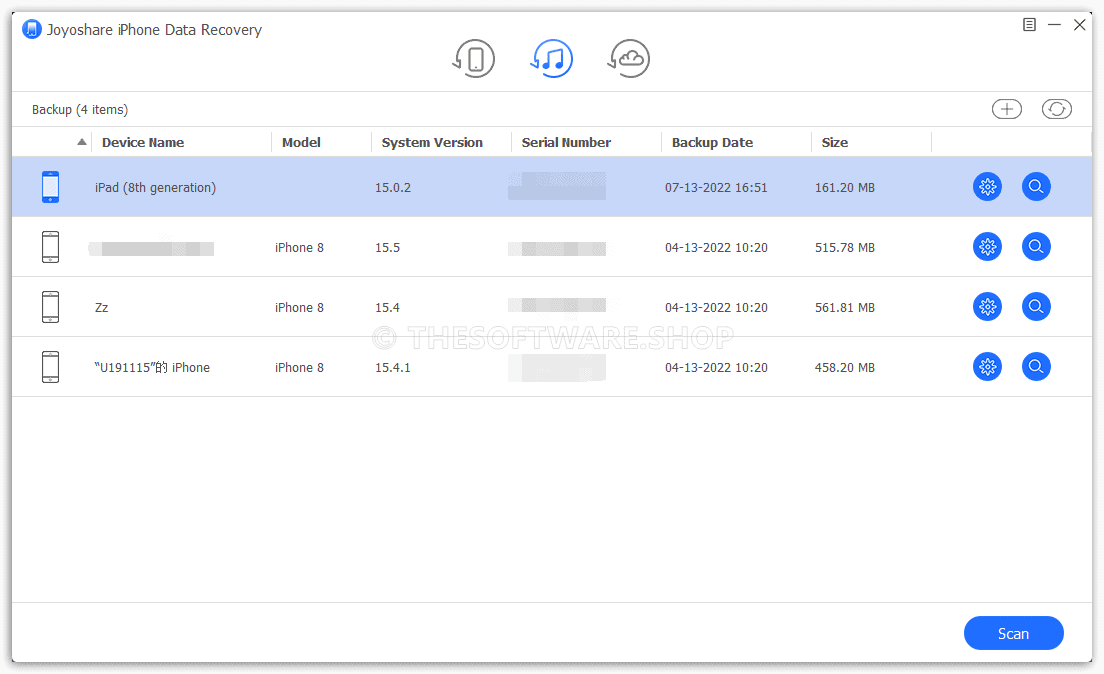Click iPhone 8 model in the Zz row

[x=299, y=308]
